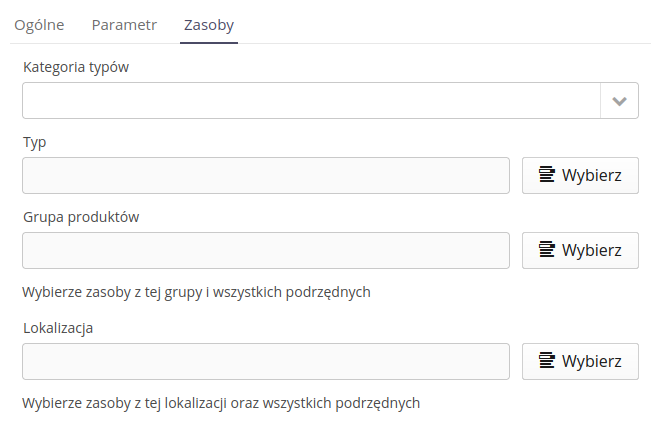658x441 pixels.
Task: Open the Parametr tab
Action: [124, 25]
